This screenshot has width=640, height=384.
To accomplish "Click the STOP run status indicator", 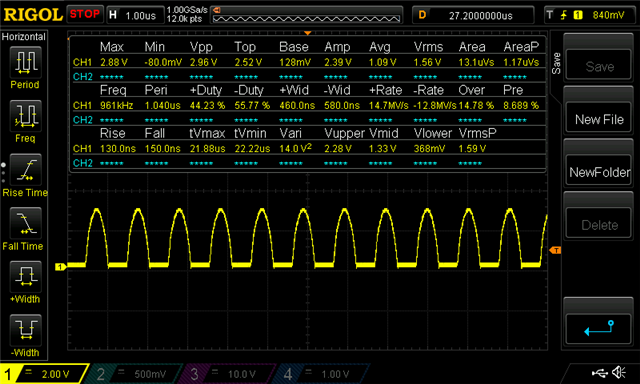I will click(x=85, y=14).
